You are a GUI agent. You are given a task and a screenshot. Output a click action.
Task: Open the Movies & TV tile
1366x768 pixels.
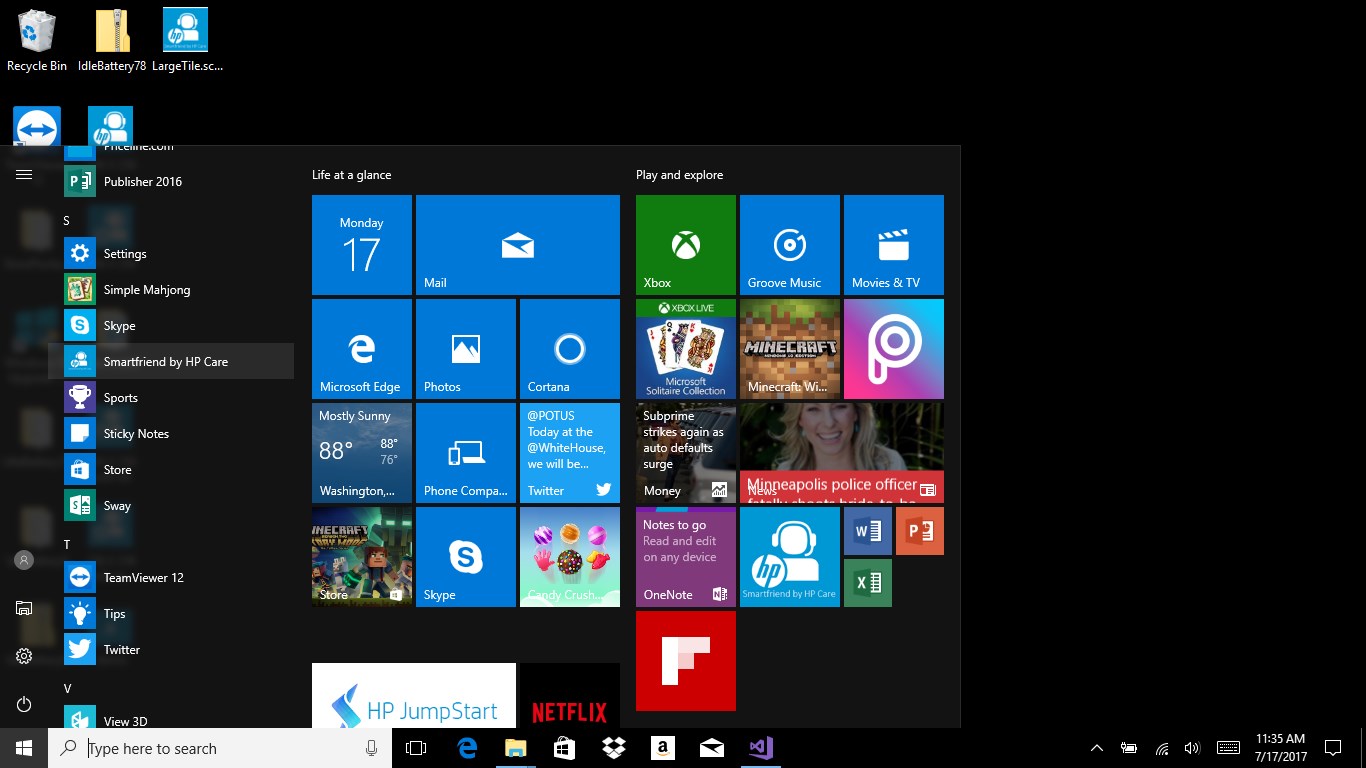pos(894,245)
